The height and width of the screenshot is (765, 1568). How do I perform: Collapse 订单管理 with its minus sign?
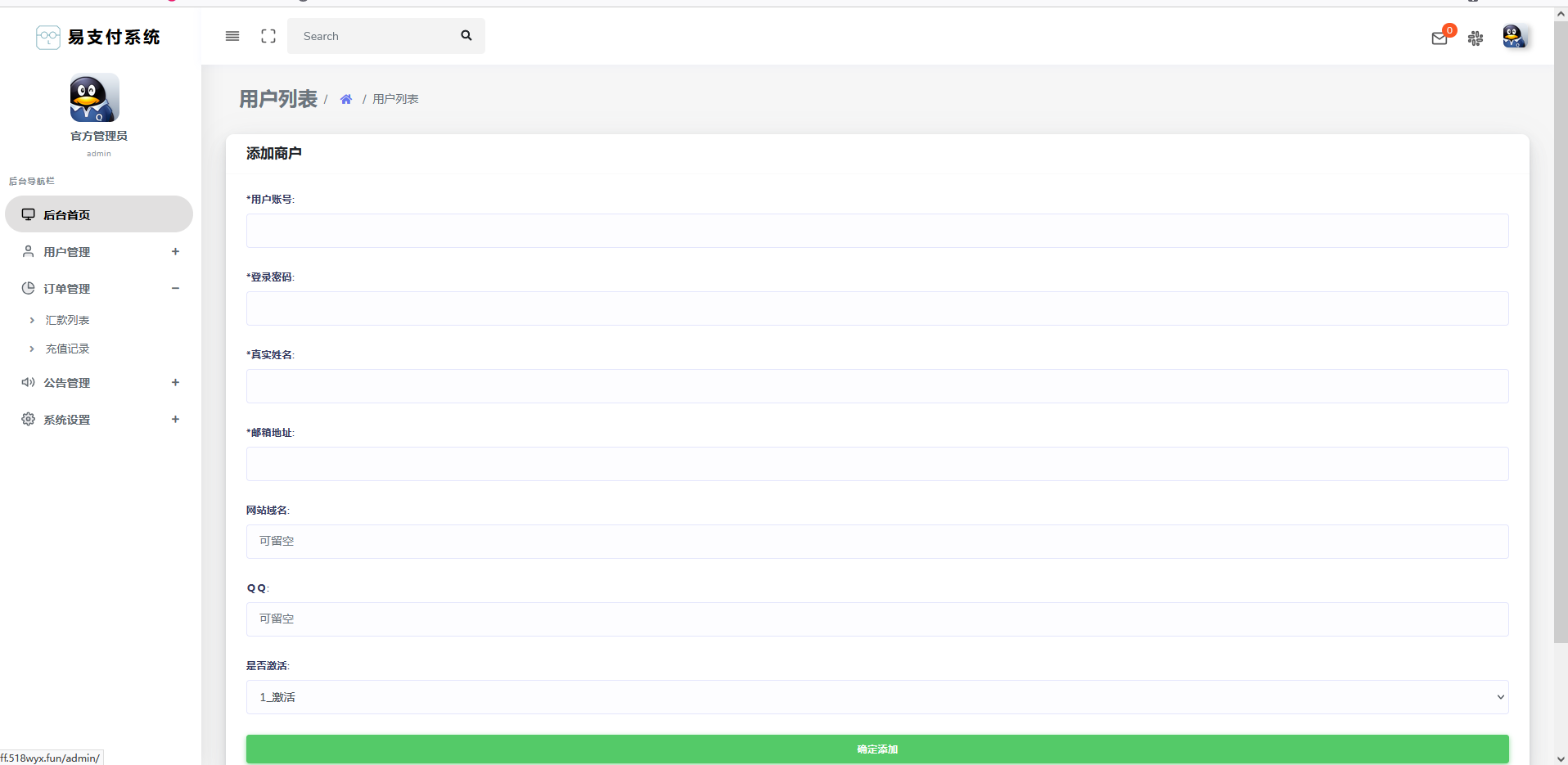click(175, 288)
